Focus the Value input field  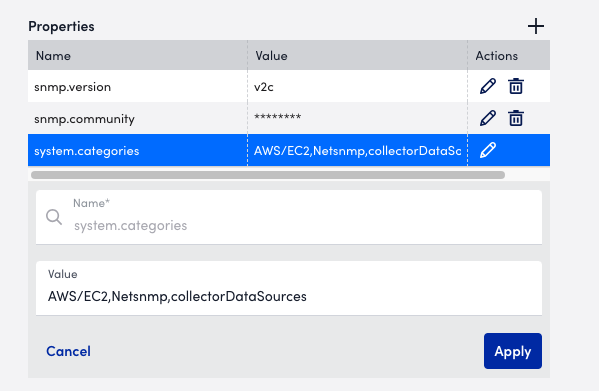(x=289, y=288)
